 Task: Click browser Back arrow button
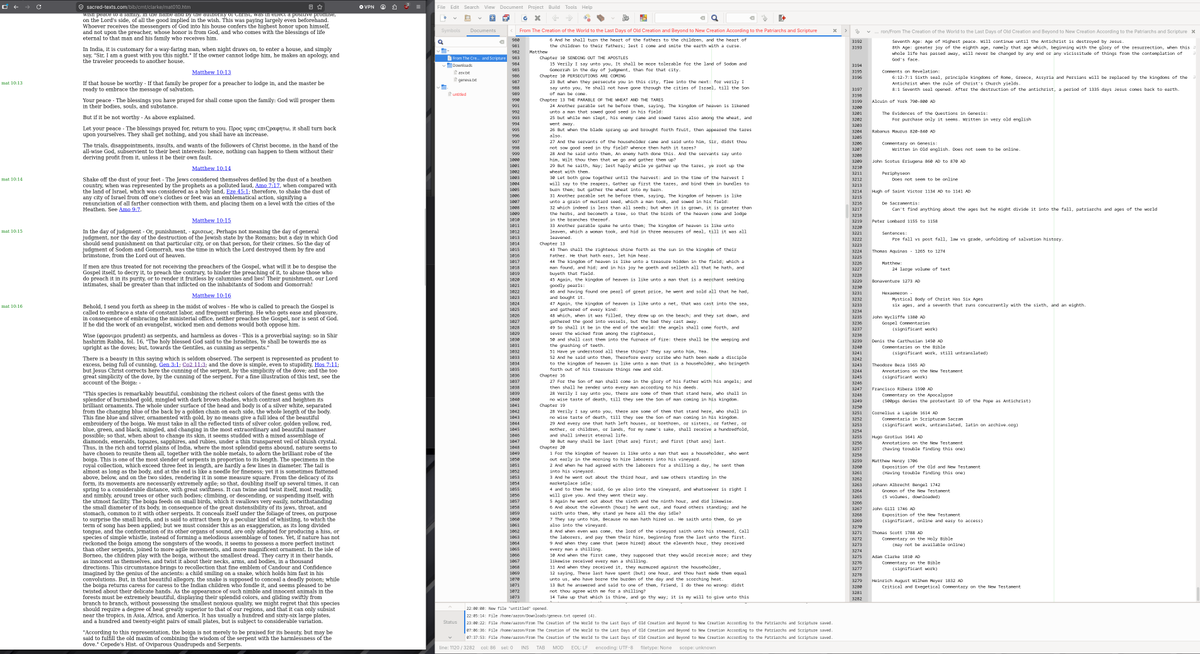16,7
